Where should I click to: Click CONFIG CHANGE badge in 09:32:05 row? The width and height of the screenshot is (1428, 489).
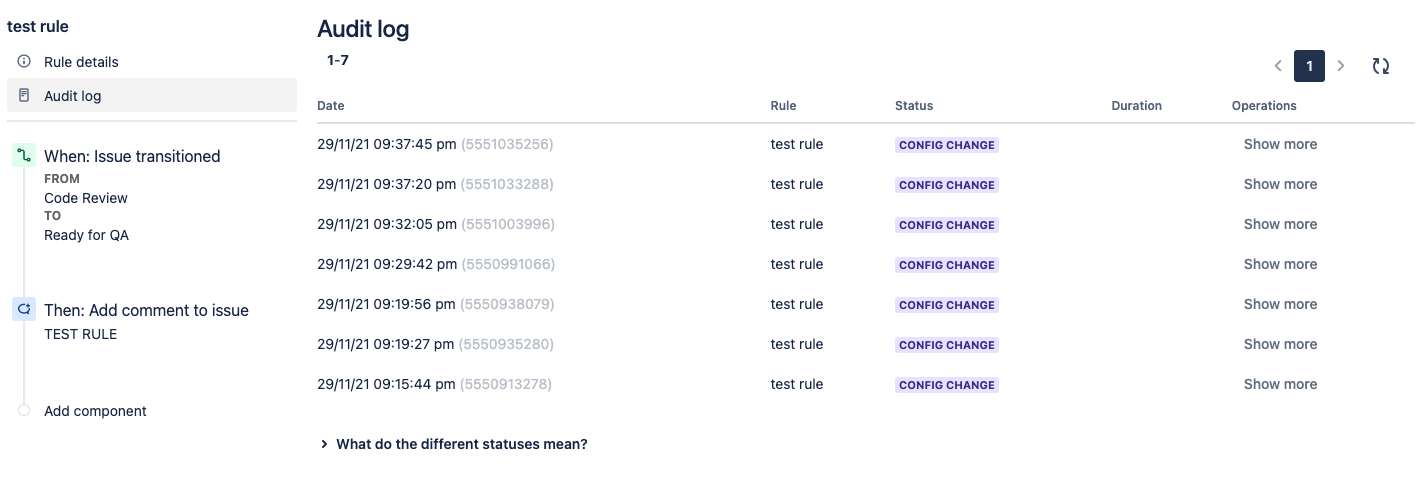click(947, 225)
